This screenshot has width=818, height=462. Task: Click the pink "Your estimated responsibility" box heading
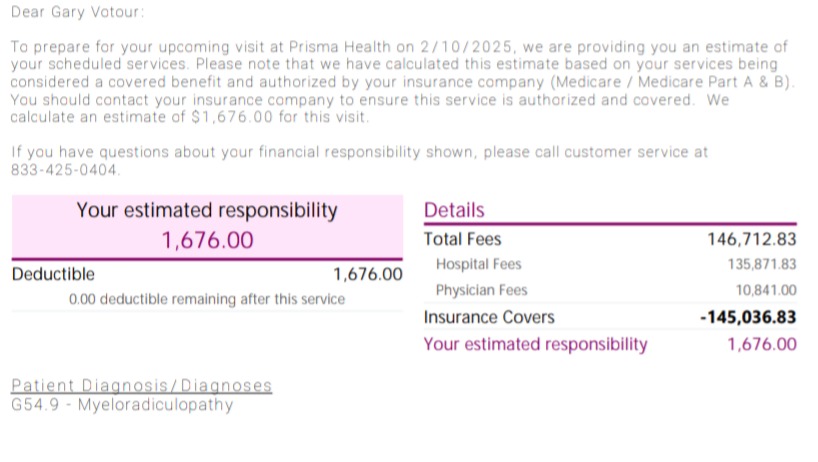pos(207,210)
